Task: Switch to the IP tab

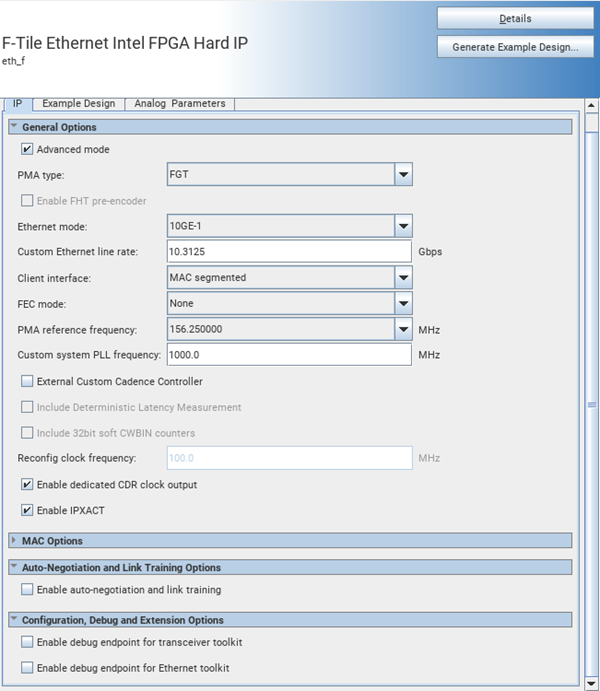Action: pos(18,104)
